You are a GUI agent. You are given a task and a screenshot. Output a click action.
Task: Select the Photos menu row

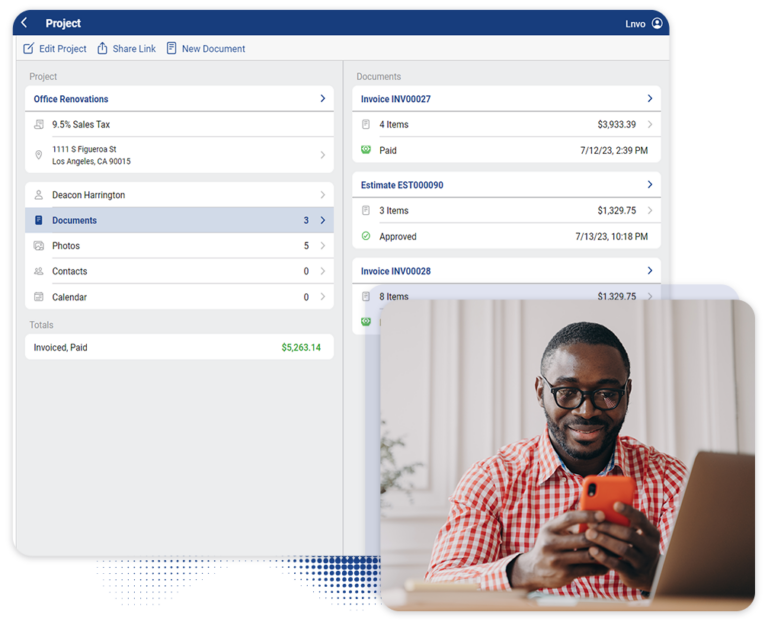coord(179,246)
